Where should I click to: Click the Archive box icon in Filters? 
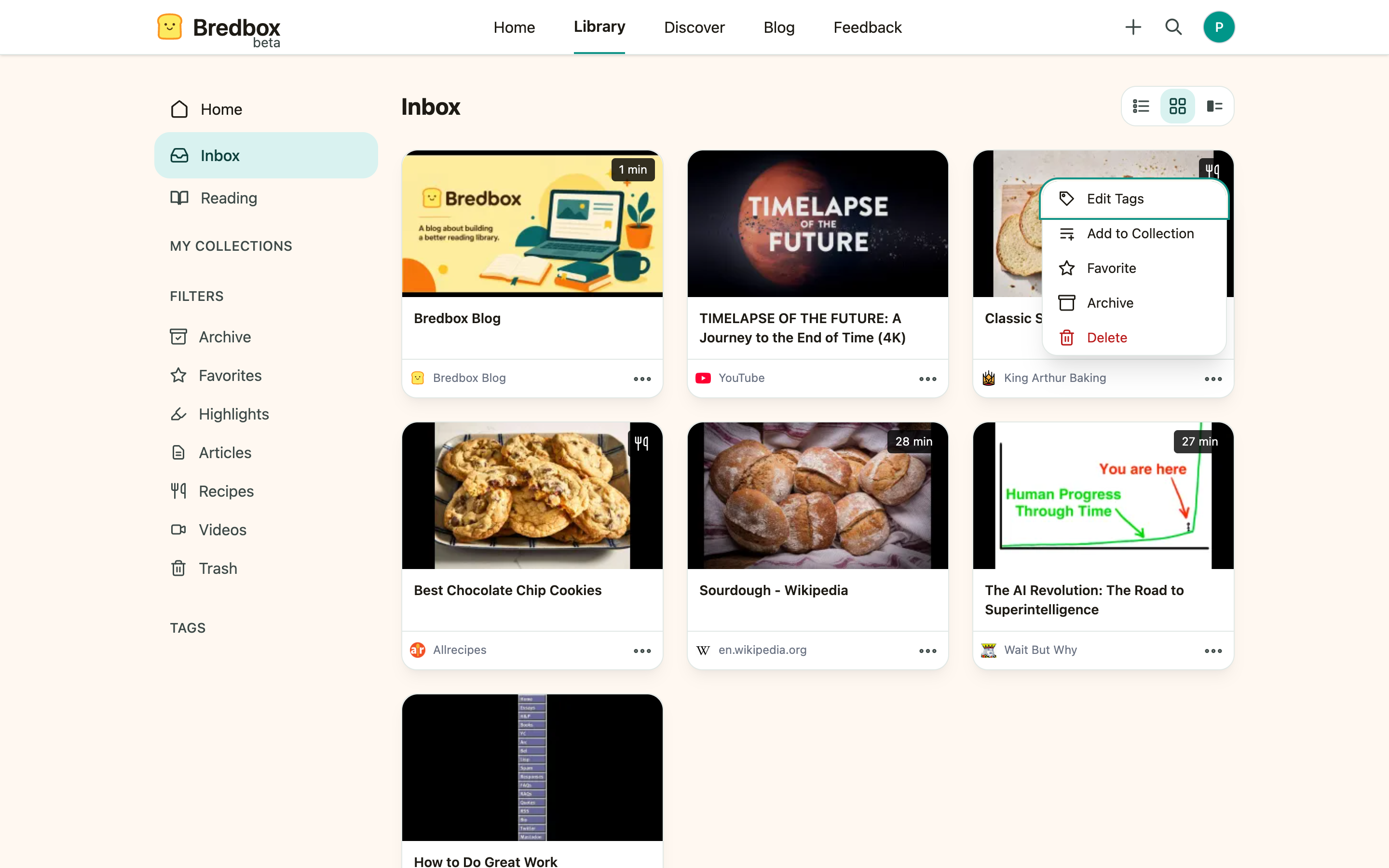[178, 337]
